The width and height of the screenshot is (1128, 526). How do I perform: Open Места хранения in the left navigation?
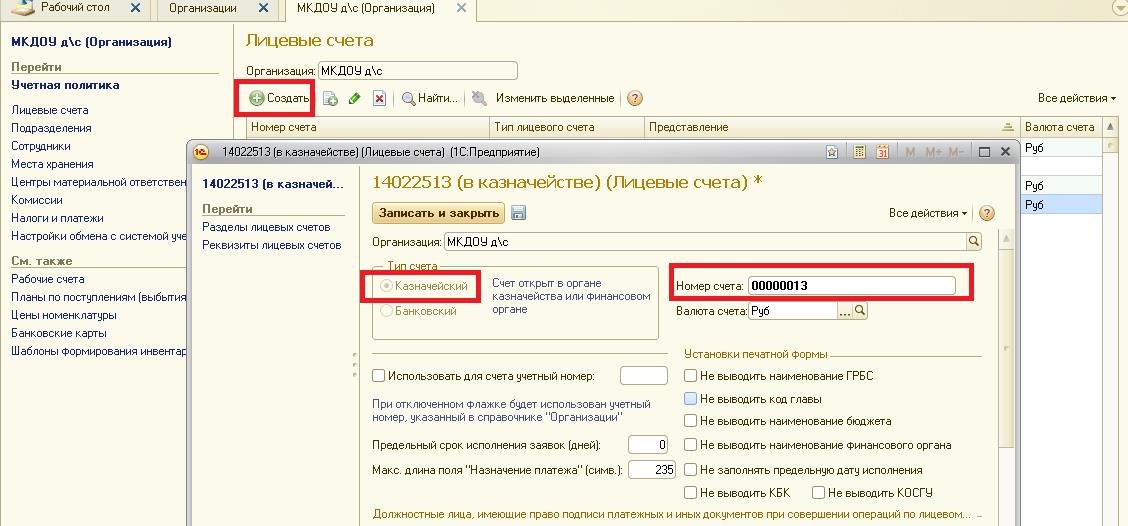pos(52,164)
